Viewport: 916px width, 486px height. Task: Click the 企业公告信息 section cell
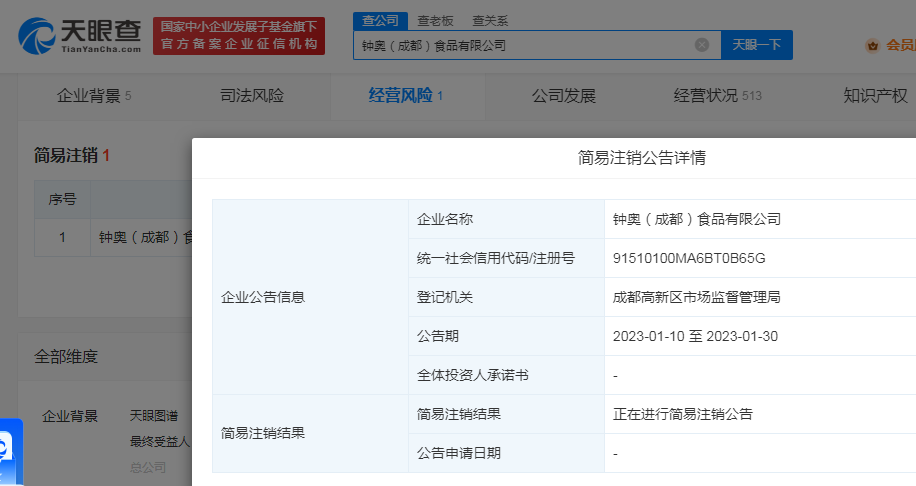click(x=310, y=297)
